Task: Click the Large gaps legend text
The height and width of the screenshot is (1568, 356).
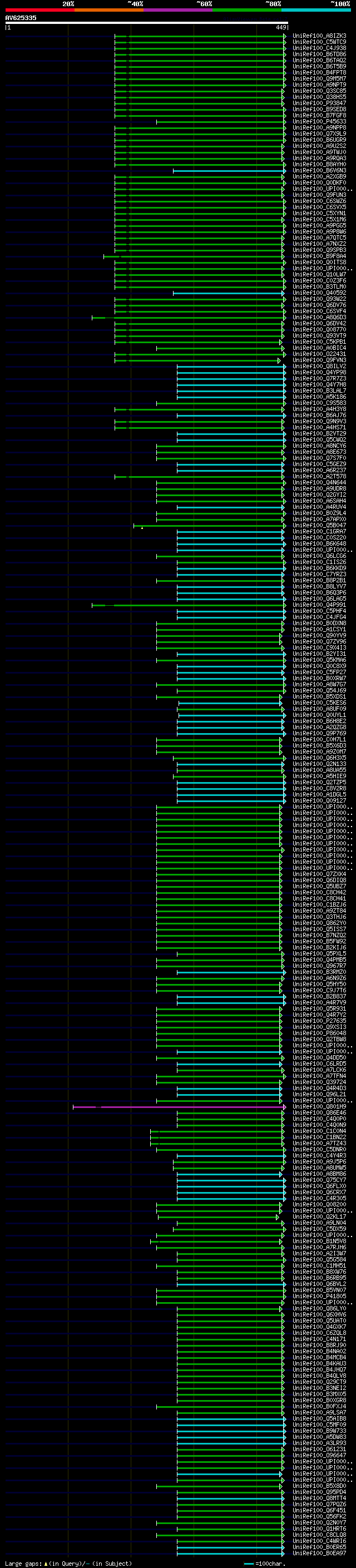Action: tap(24, 1564)
